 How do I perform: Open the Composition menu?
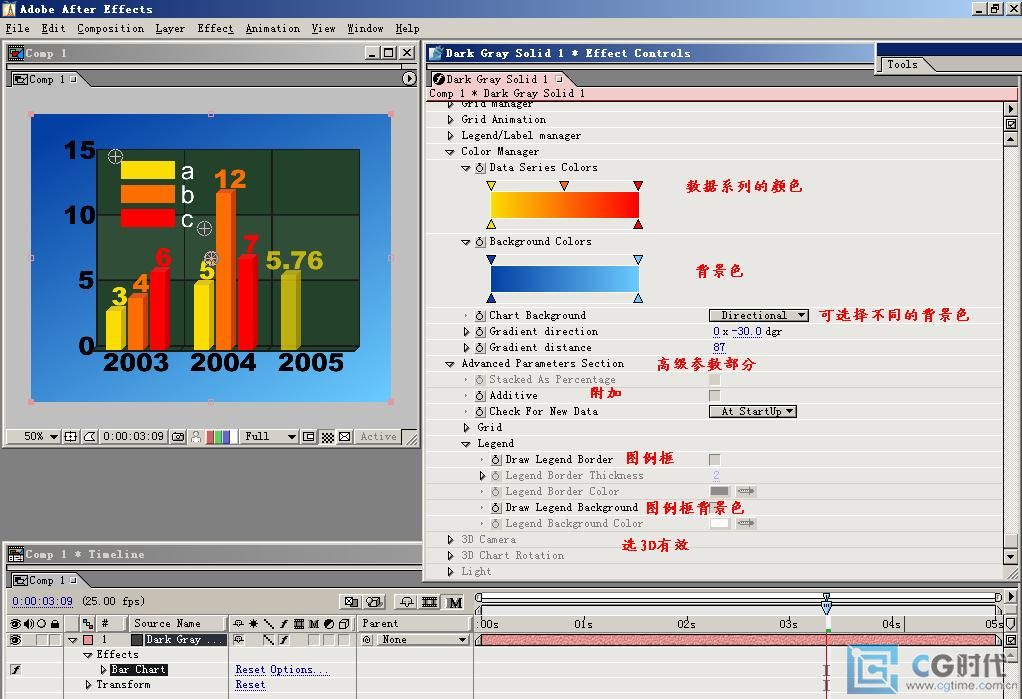coord(111,29)
